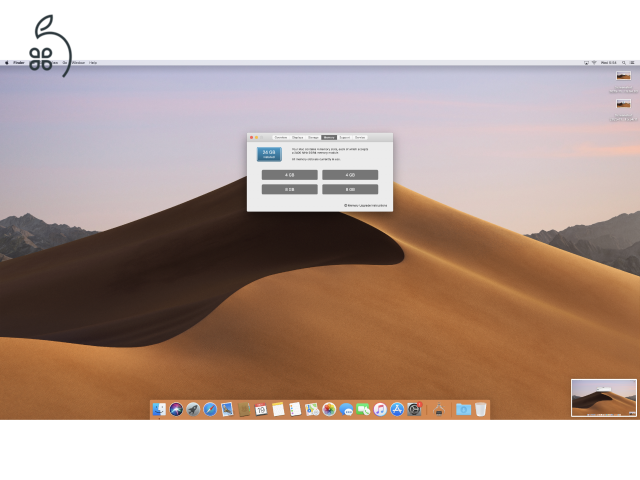This screenshot has width=640, height=480.
Task: Switch to the Storage tab
Action: [x=313, y=138]
